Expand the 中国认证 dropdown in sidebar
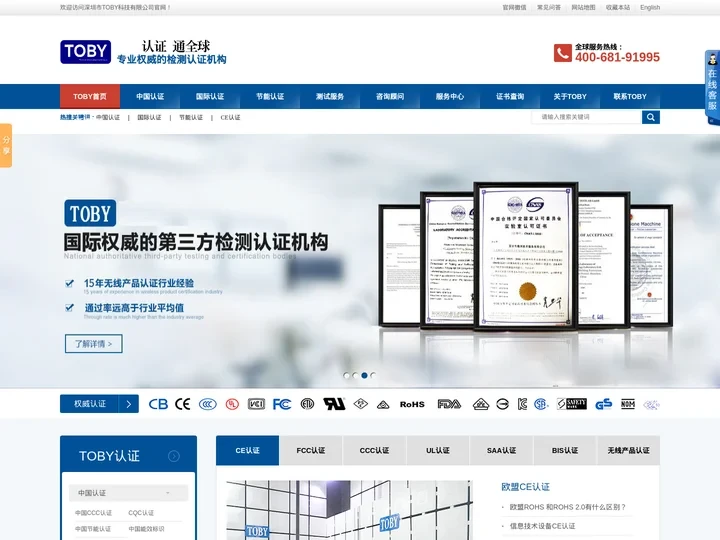Image resolution: width=720 pixels, height=540 pixels. (x=129, y=493)
